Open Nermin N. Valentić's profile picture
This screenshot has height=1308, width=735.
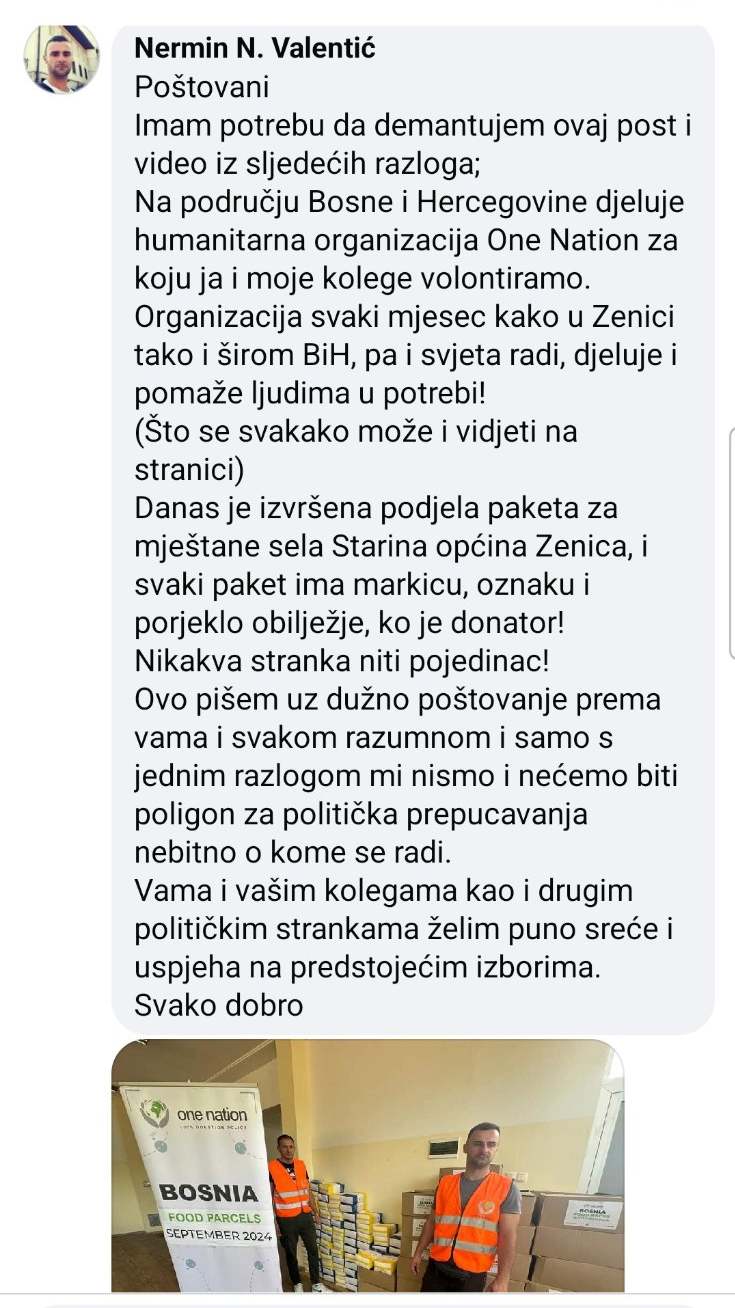61,58
